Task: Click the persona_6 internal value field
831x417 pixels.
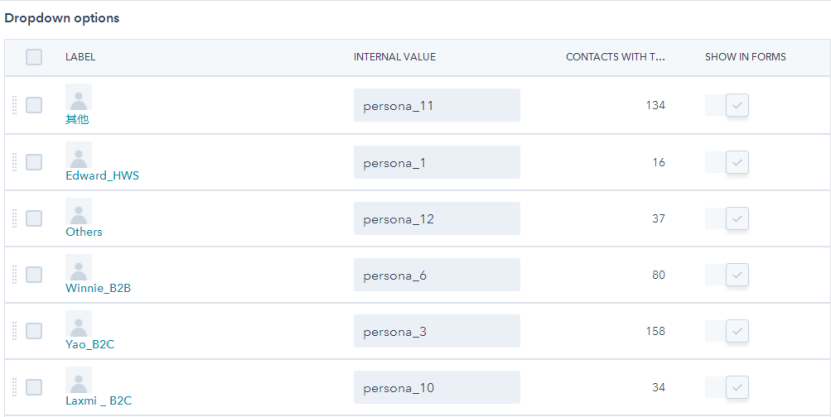Action: pyautogui.click(x=436, y=275)
